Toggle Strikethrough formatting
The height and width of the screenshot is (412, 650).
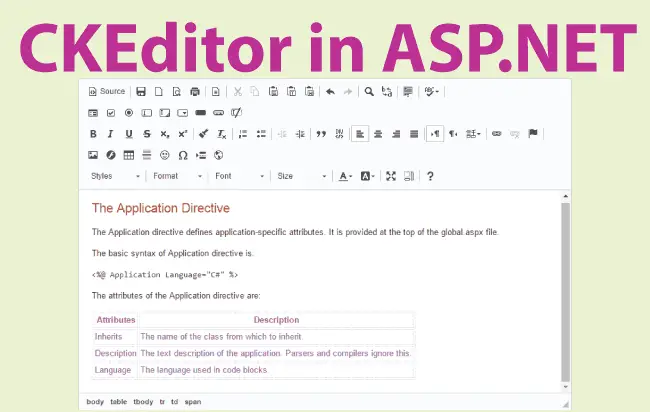[x=147, y=134]
